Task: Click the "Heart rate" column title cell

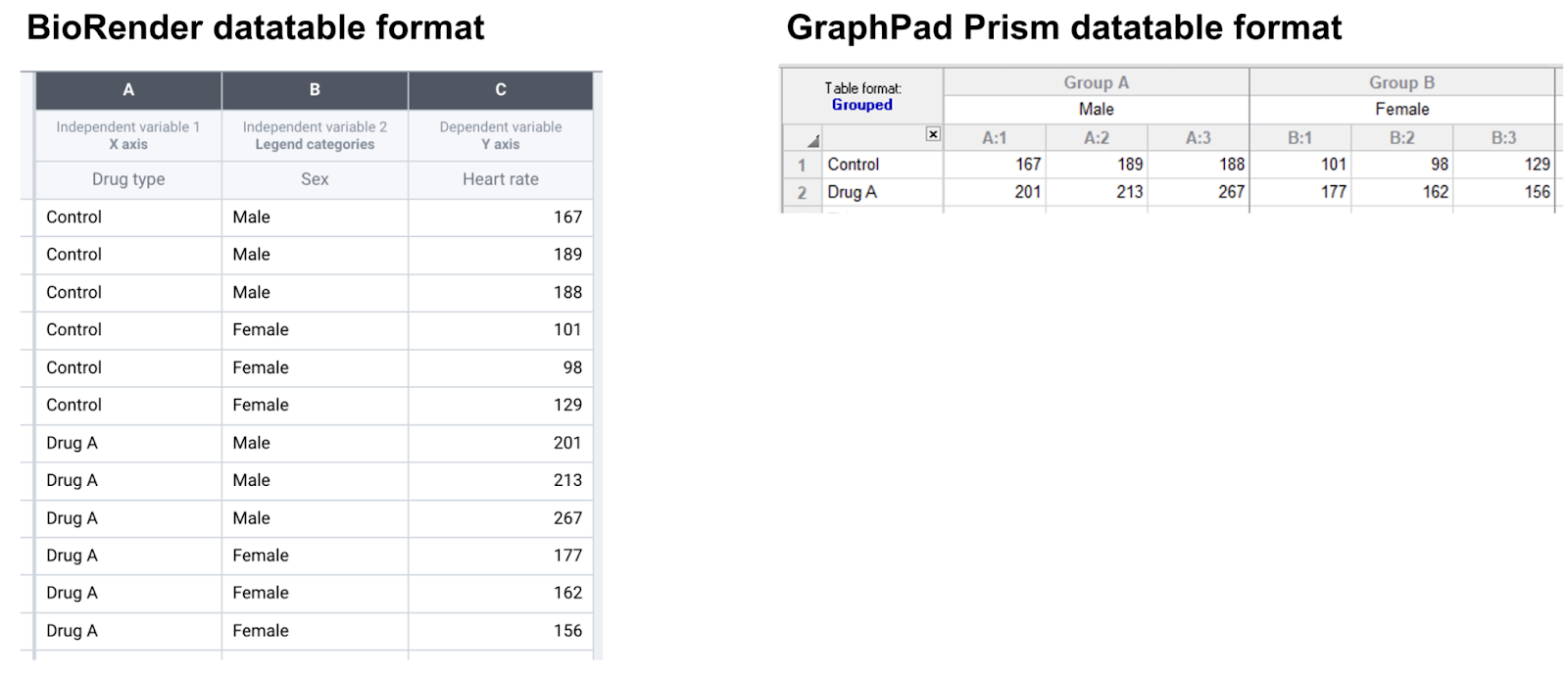Action: click(x=501, y=179)
